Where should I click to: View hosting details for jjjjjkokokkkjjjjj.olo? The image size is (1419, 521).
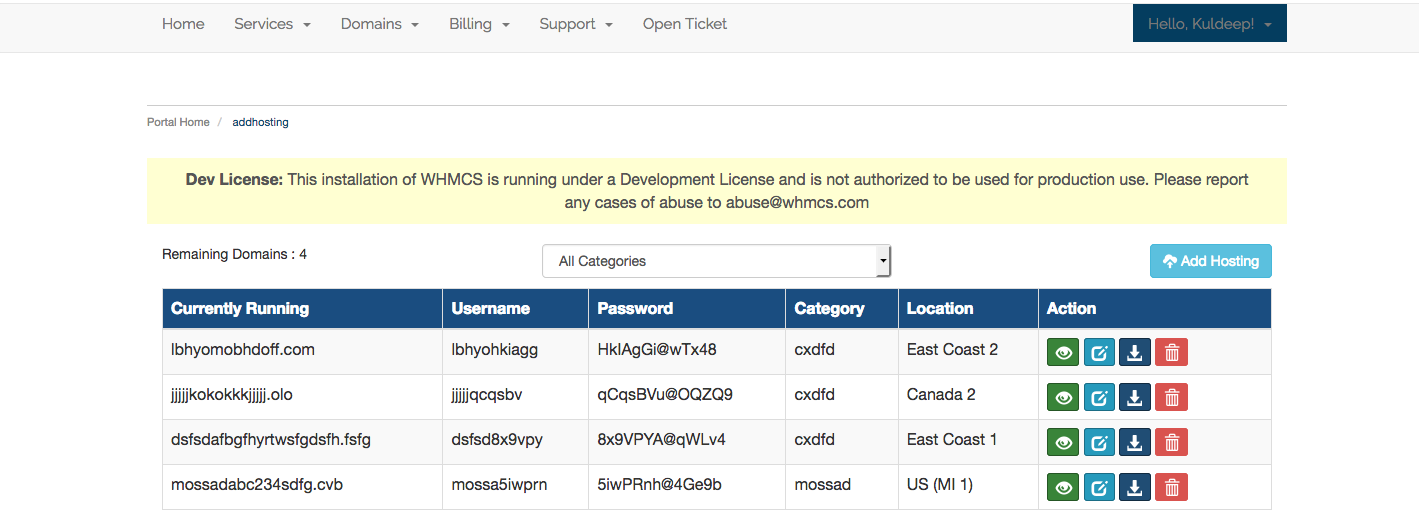coord(1063,397)
